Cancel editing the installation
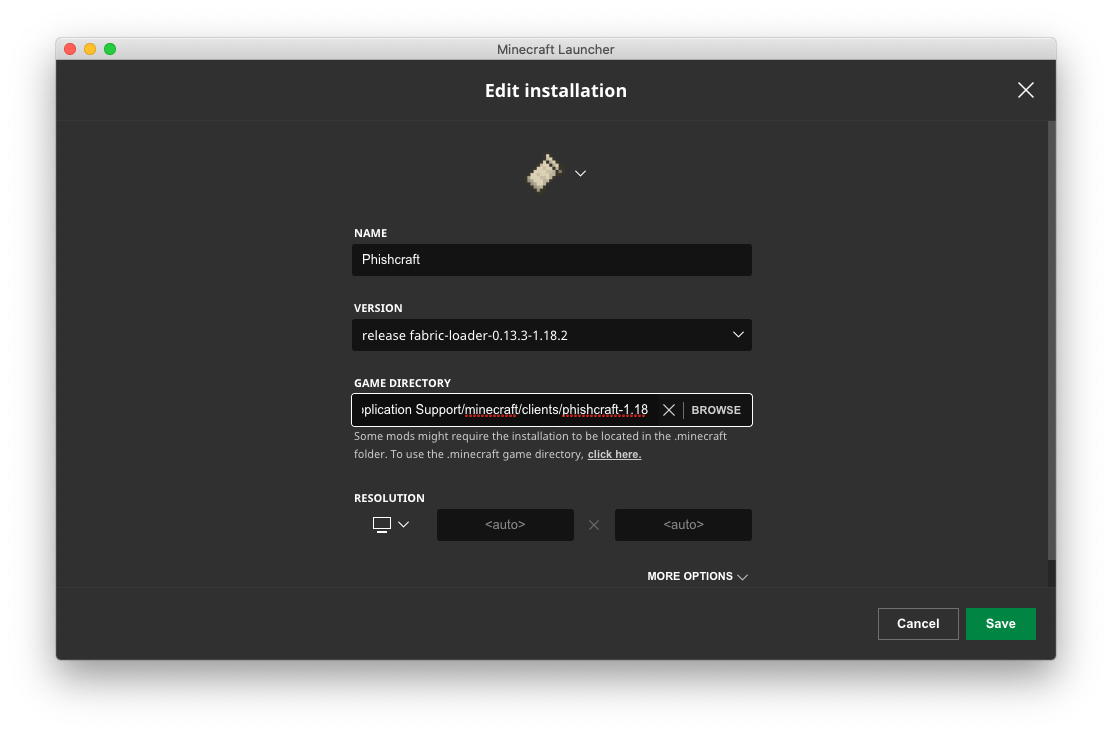 click(917, 623)
